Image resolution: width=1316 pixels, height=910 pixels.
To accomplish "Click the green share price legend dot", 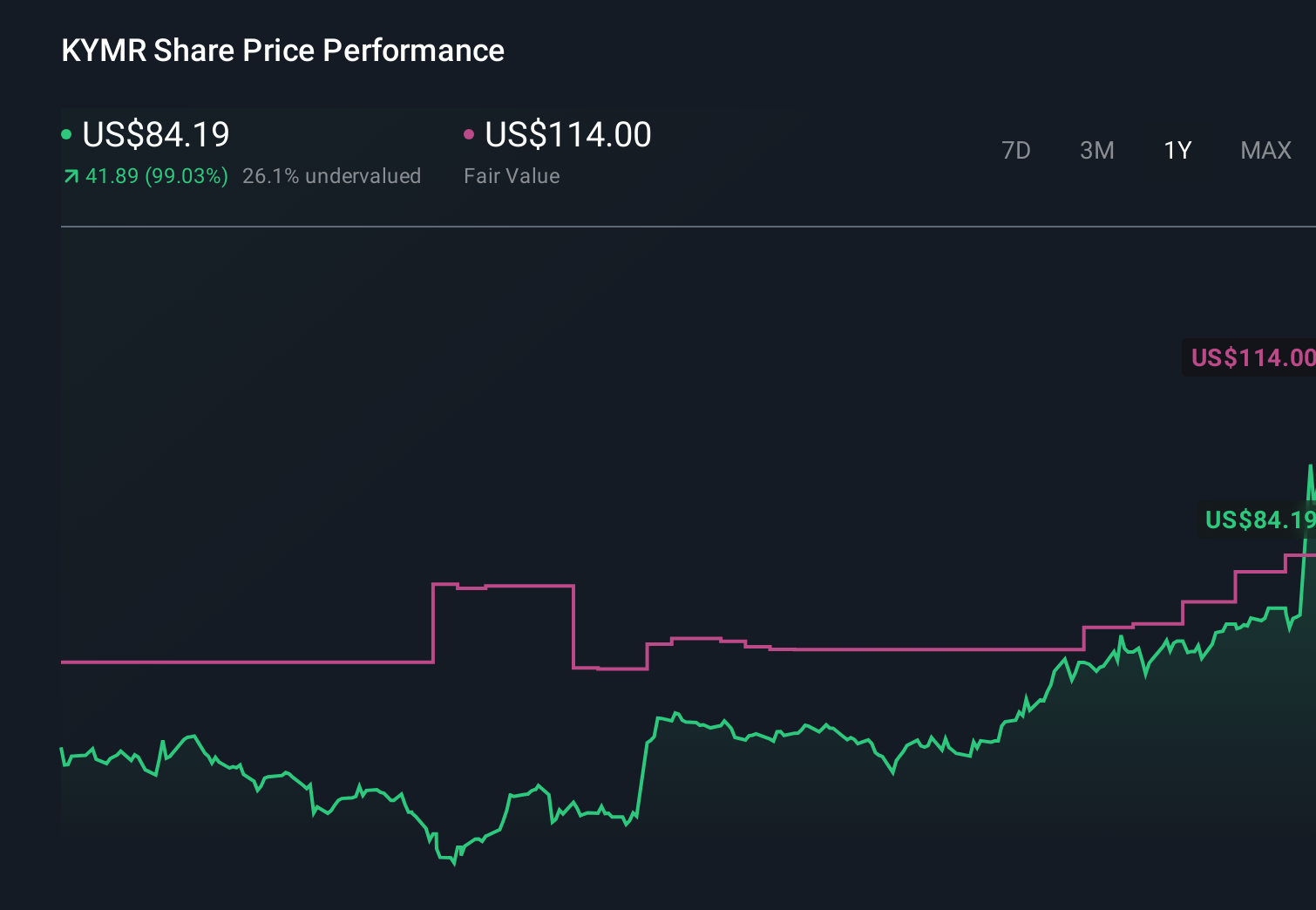I will tap(66, 134).
